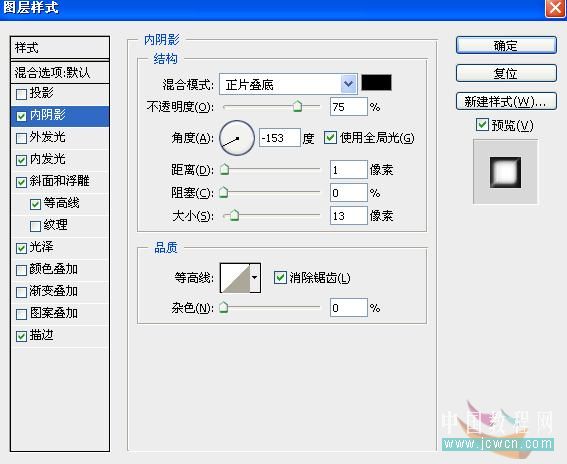Viewport: 567px width, 464px height.
Task: Tick the 外发光 checkbox
Action: (21, 138)
